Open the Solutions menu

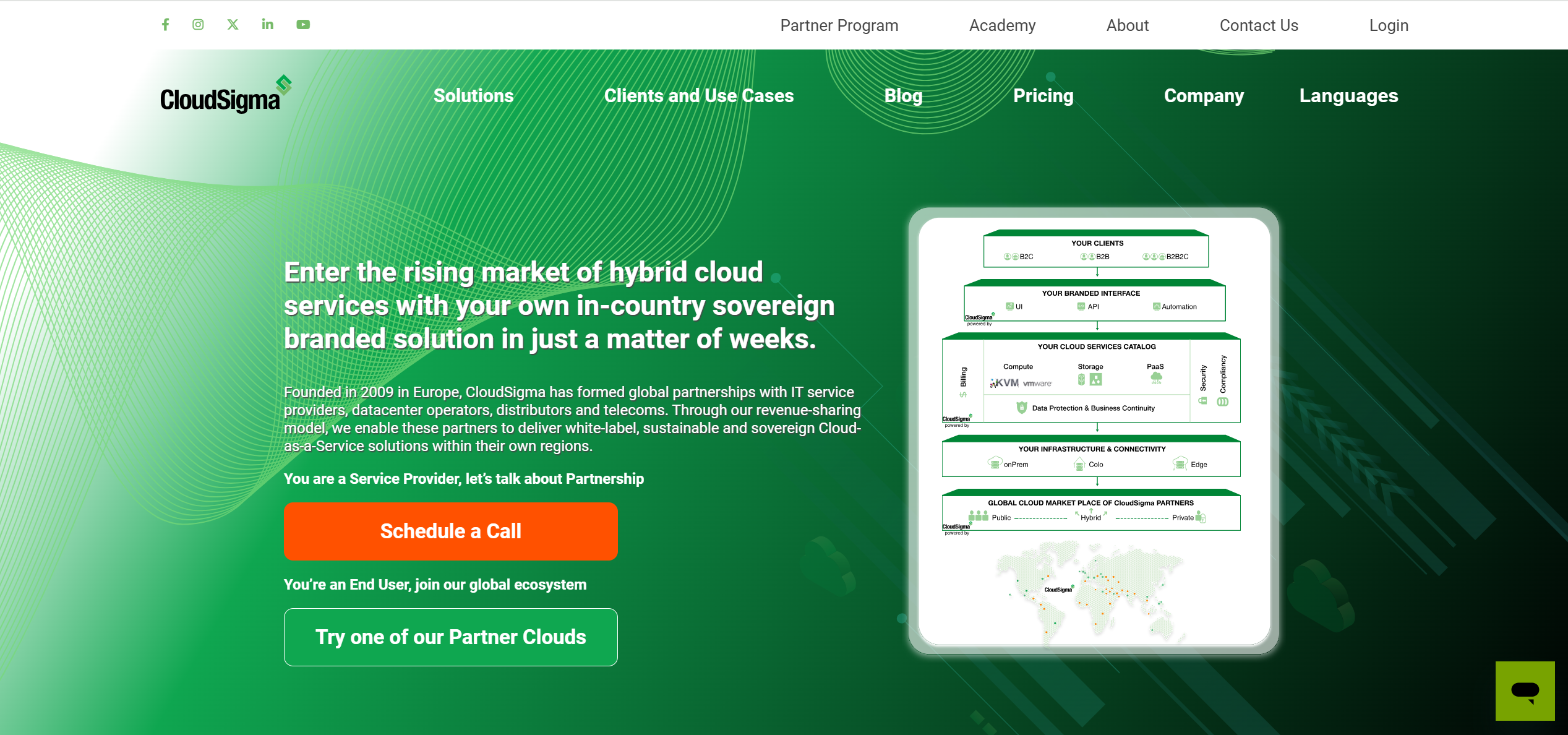tap(473, 96)
